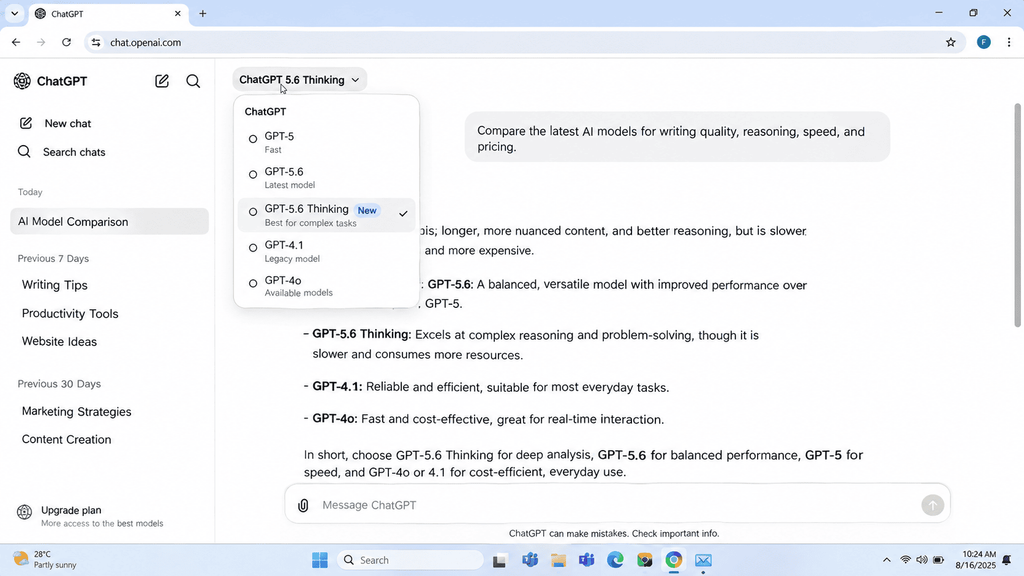
Task: Click the Previous 7 Days label
Action: (x=53, y=259)
